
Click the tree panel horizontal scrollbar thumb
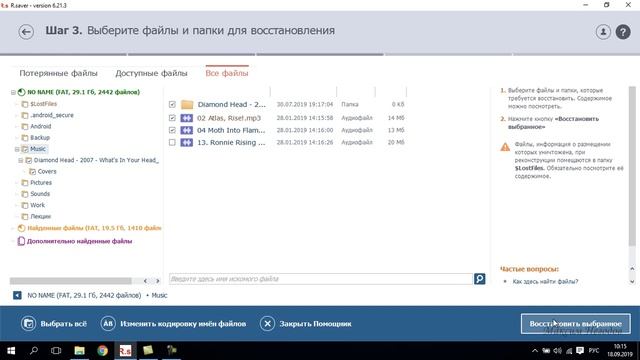(x=71, y=281)
